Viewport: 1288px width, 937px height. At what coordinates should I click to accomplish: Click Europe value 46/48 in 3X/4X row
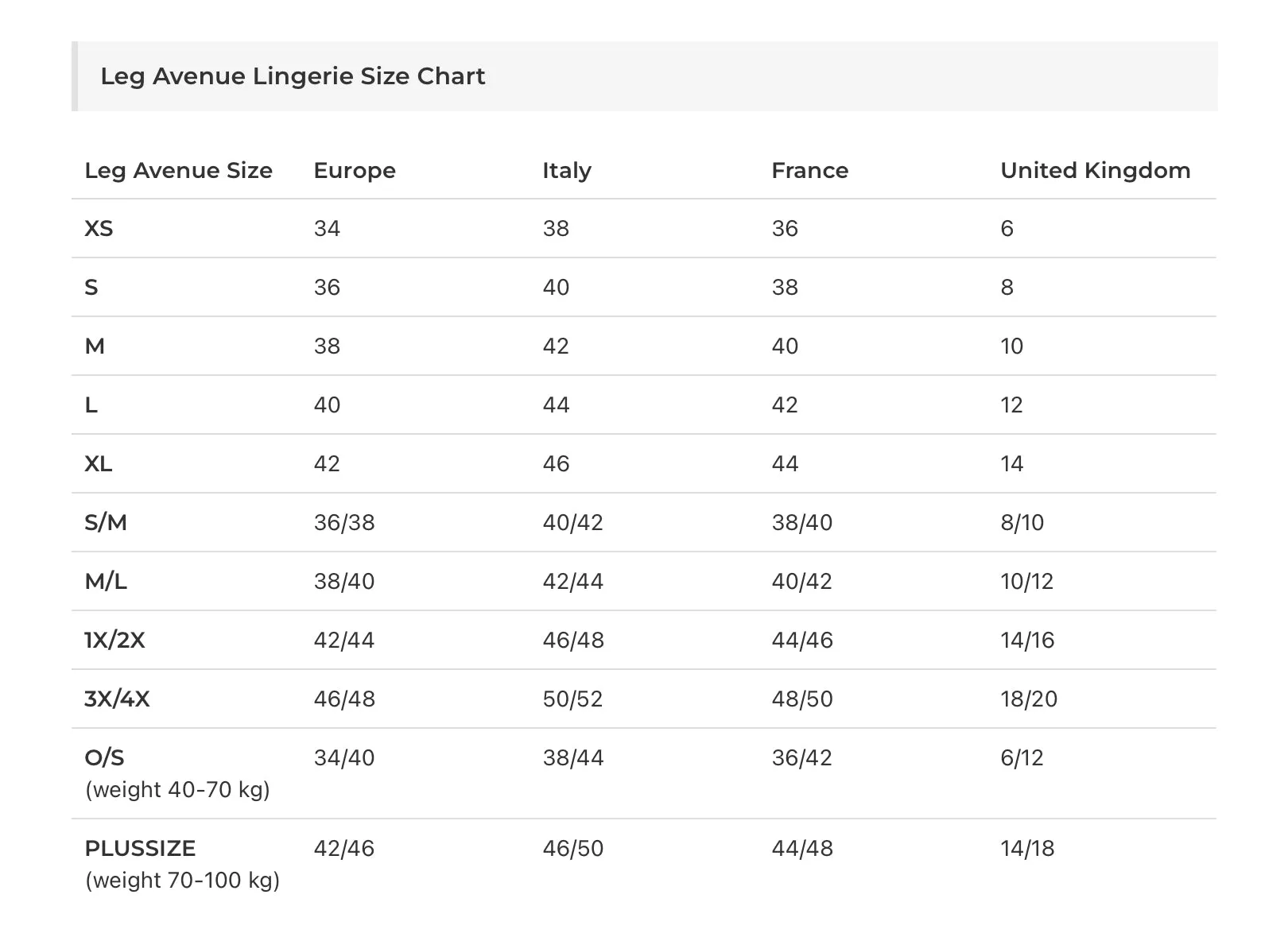point(344,699)
